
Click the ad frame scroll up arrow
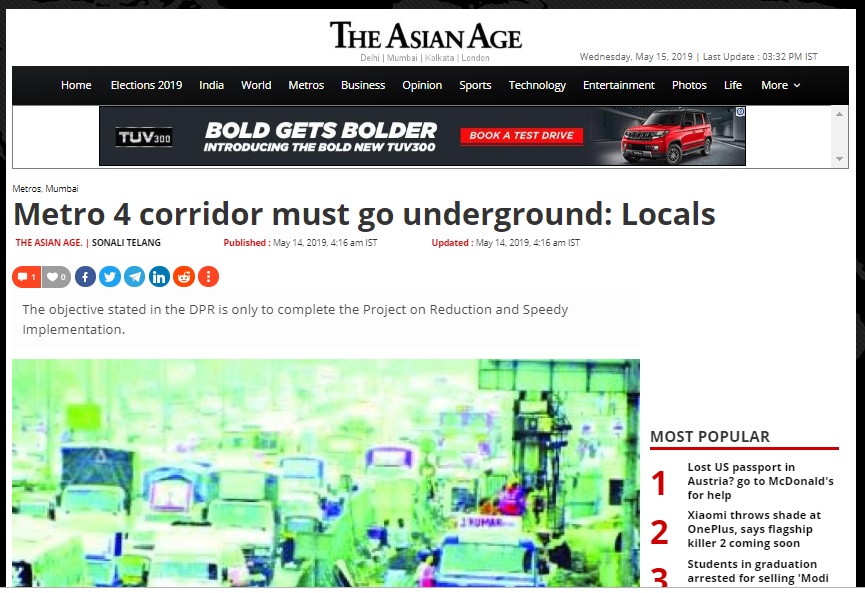pos(839,114)
